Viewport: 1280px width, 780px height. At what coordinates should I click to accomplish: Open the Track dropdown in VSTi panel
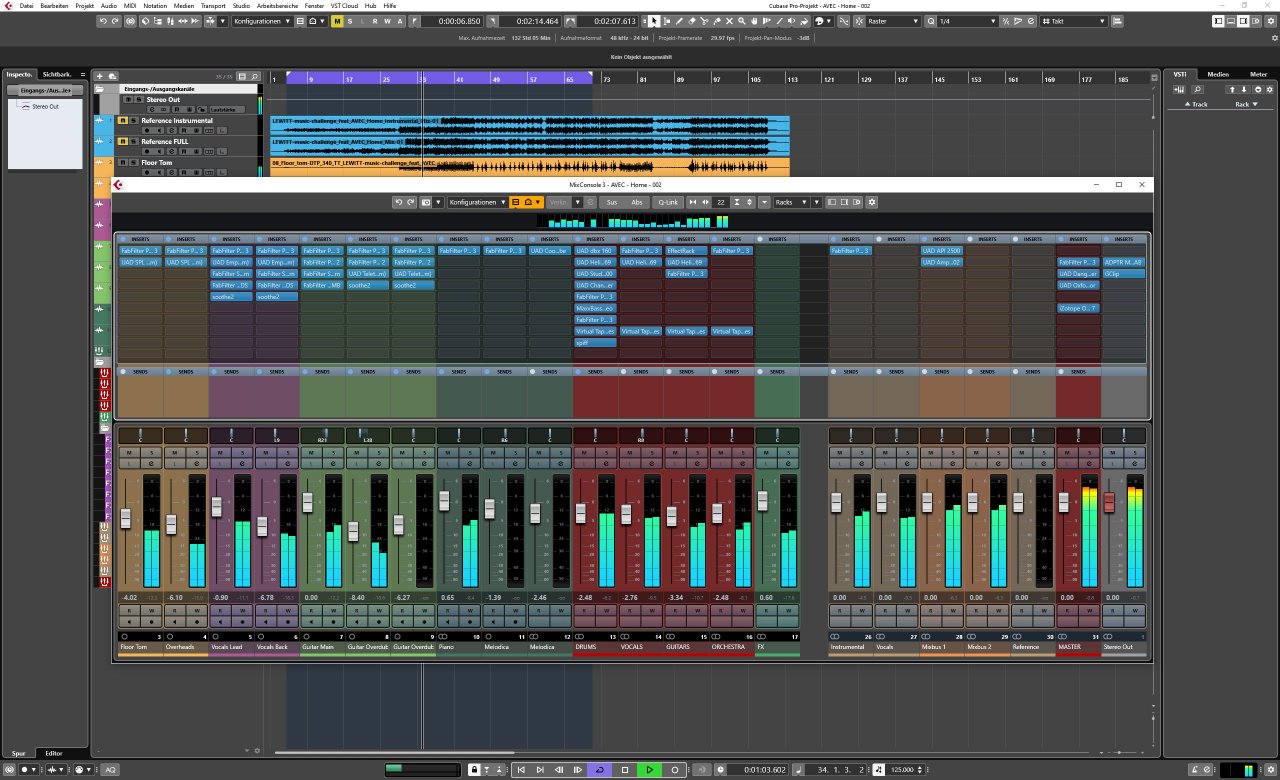(x=1196, y=104)
